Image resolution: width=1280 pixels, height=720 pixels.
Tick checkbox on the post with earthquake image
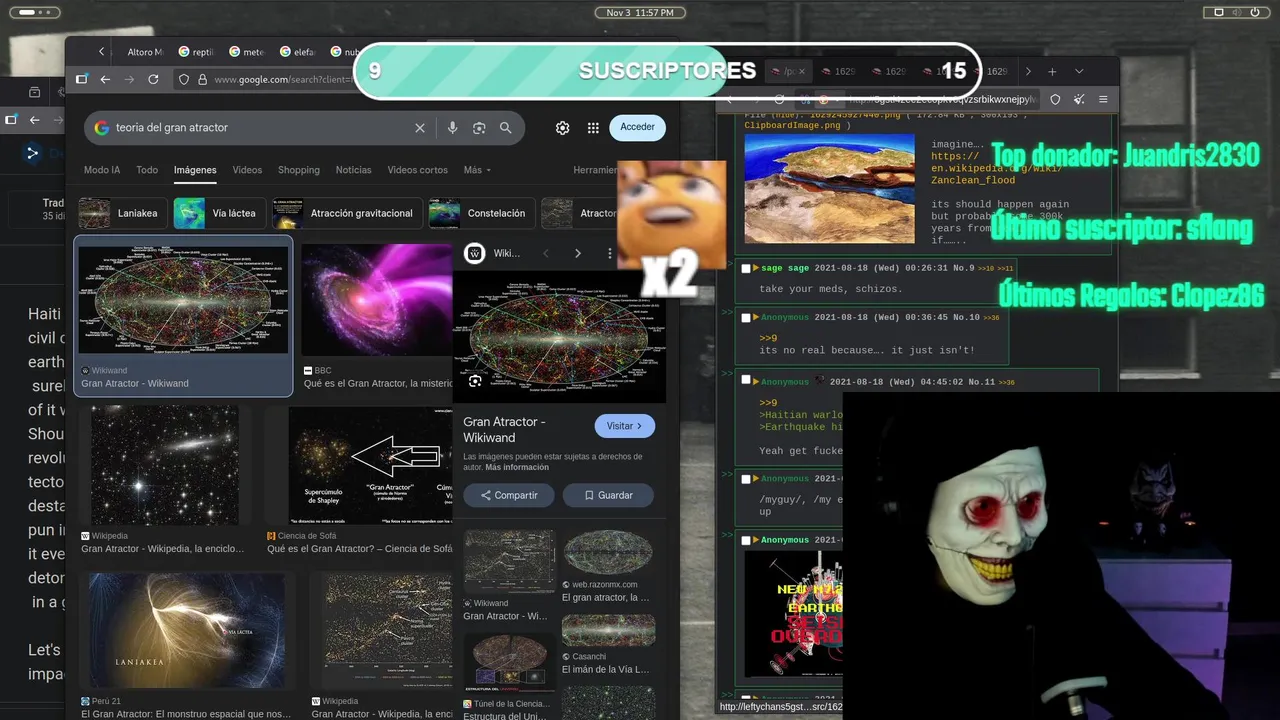pos(746,541)
